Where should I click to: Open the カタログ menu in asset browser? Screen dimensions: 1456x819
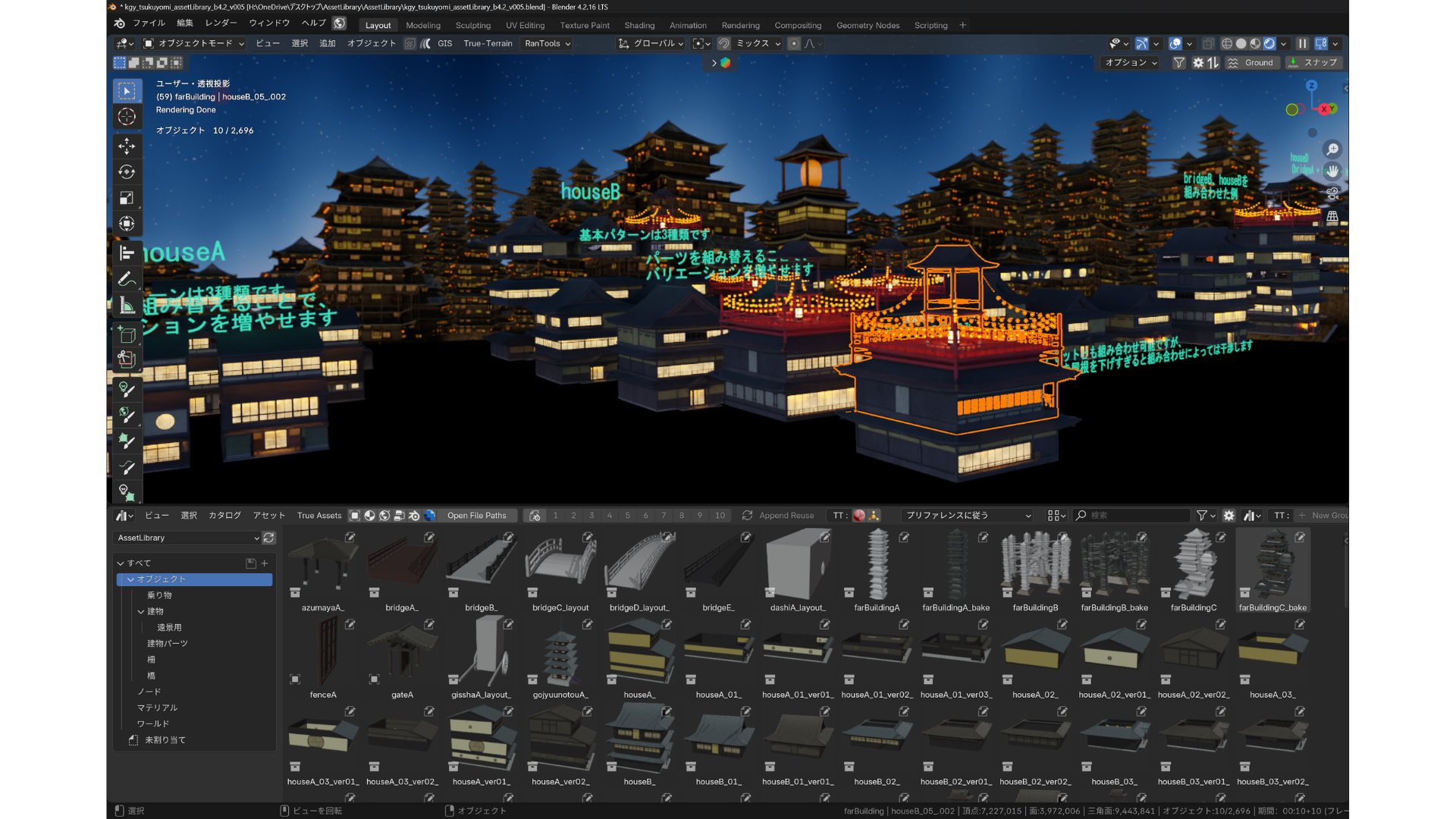tap(224, 516)
